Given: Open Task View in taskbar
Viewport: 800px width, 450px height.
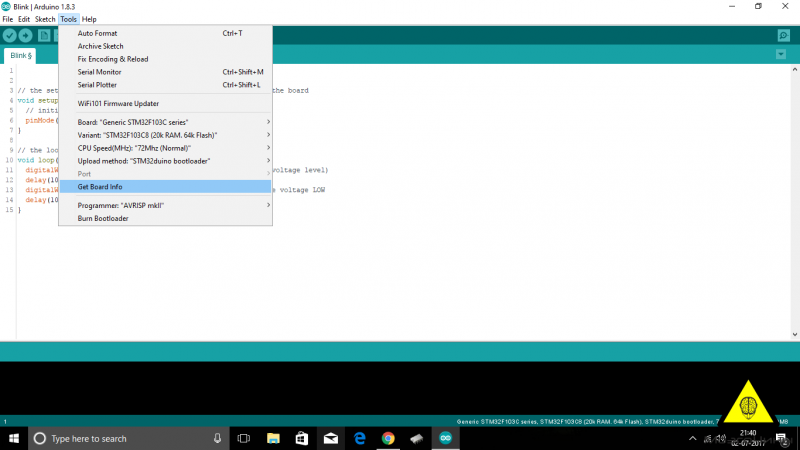Looking at the screenshot, I should [x=244, y=438].
